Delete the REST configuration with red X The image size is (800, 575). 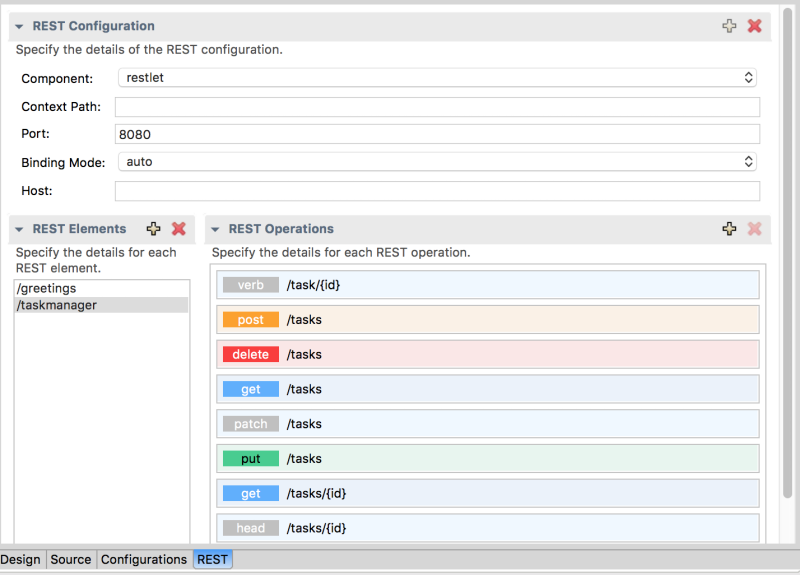(755, 26)
